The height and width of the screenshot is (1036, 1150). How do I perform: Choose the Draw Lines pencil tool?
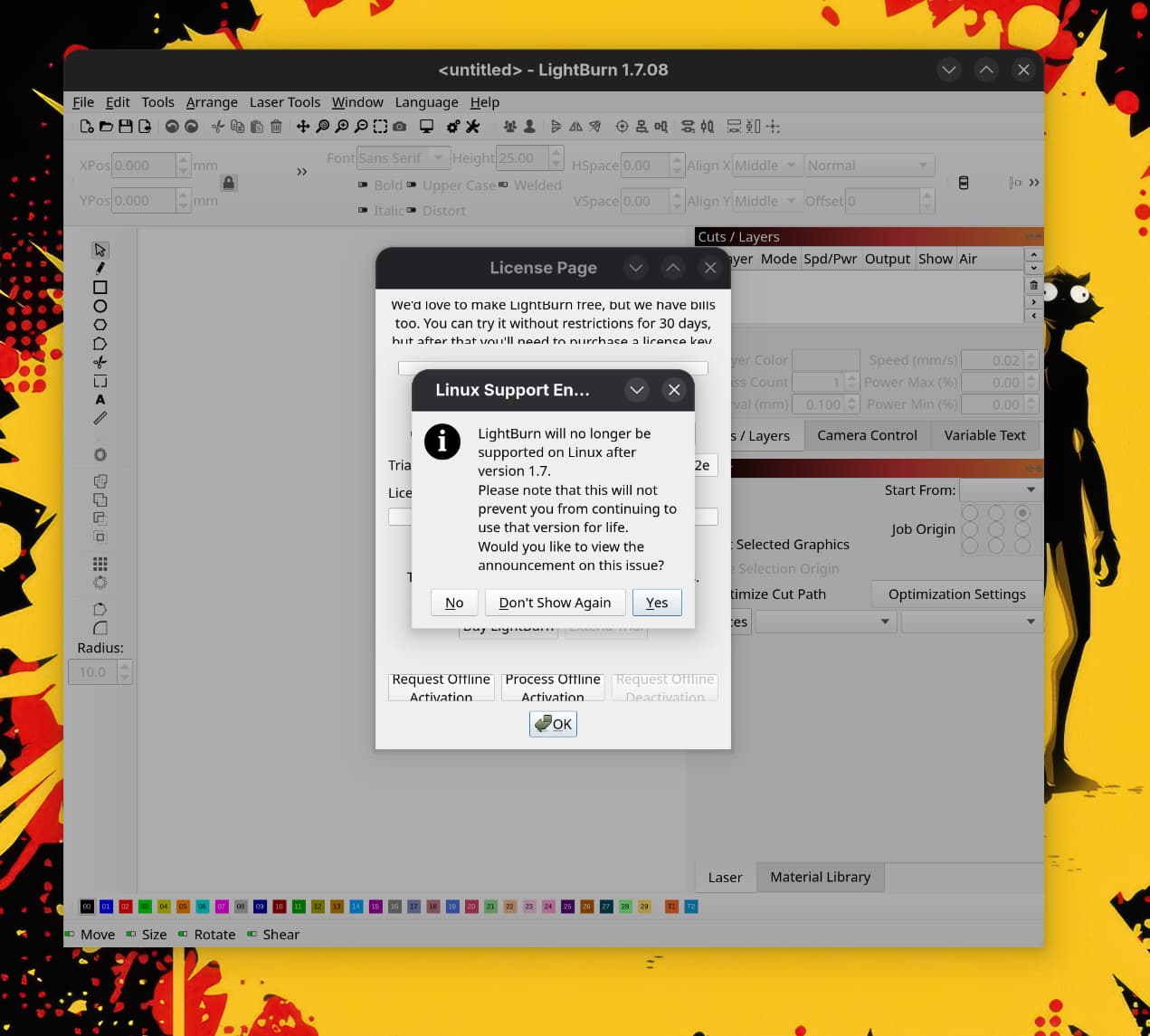click(x=100, y=268)
